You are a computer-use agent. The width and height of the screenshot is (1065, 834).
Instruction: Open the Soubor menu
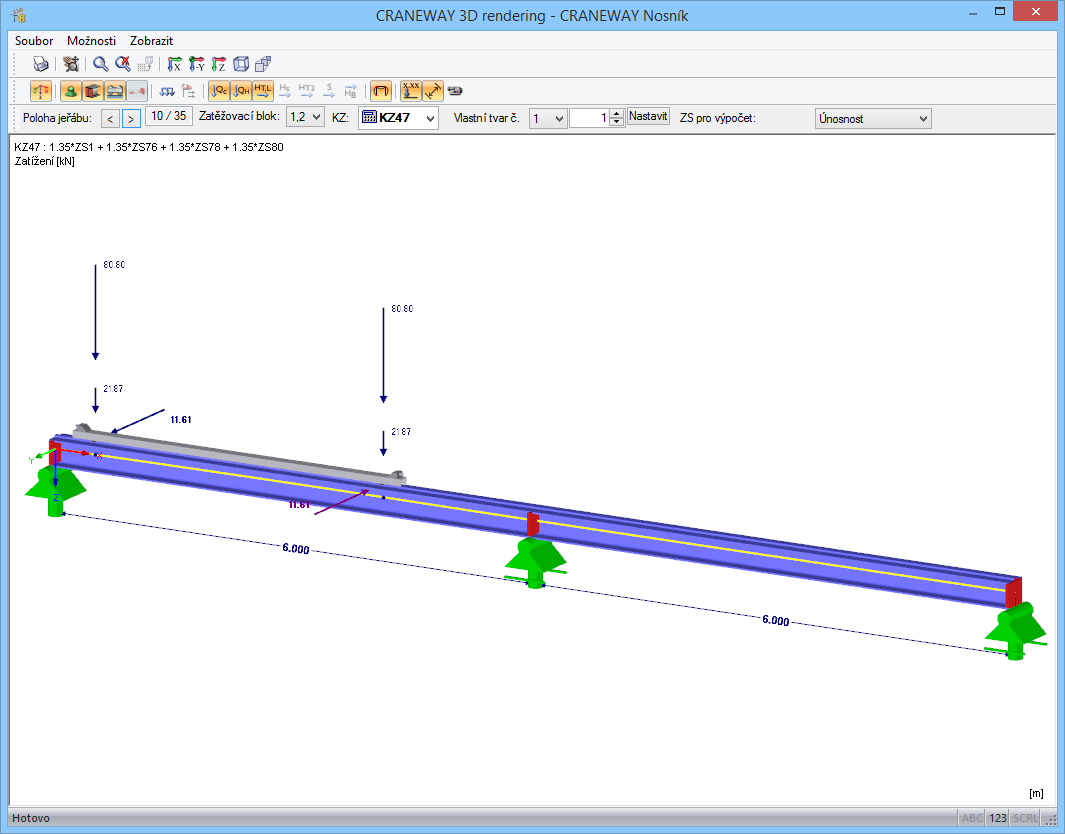point(34,41)
